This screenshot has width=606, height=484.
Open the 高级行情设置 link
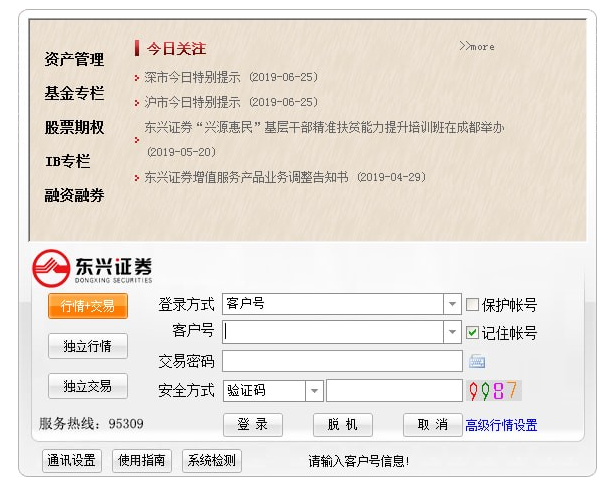click(x=501, y=425)
